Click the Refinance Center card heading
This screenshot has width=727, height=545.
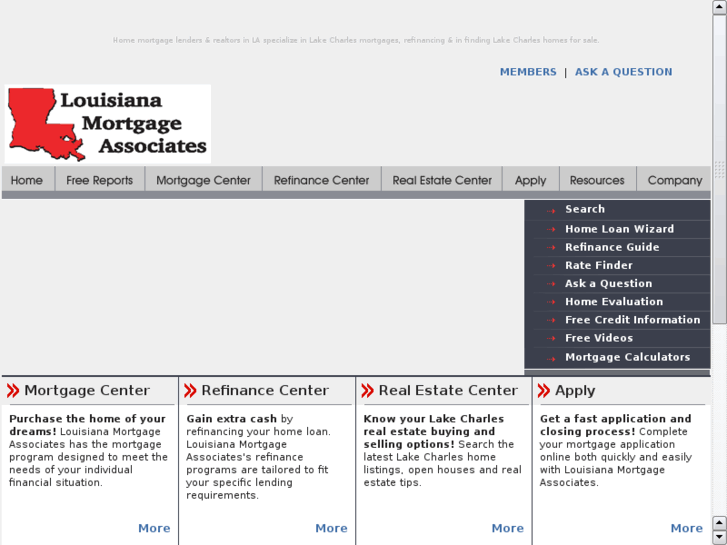pyautogui.click(x=265, y=391)
